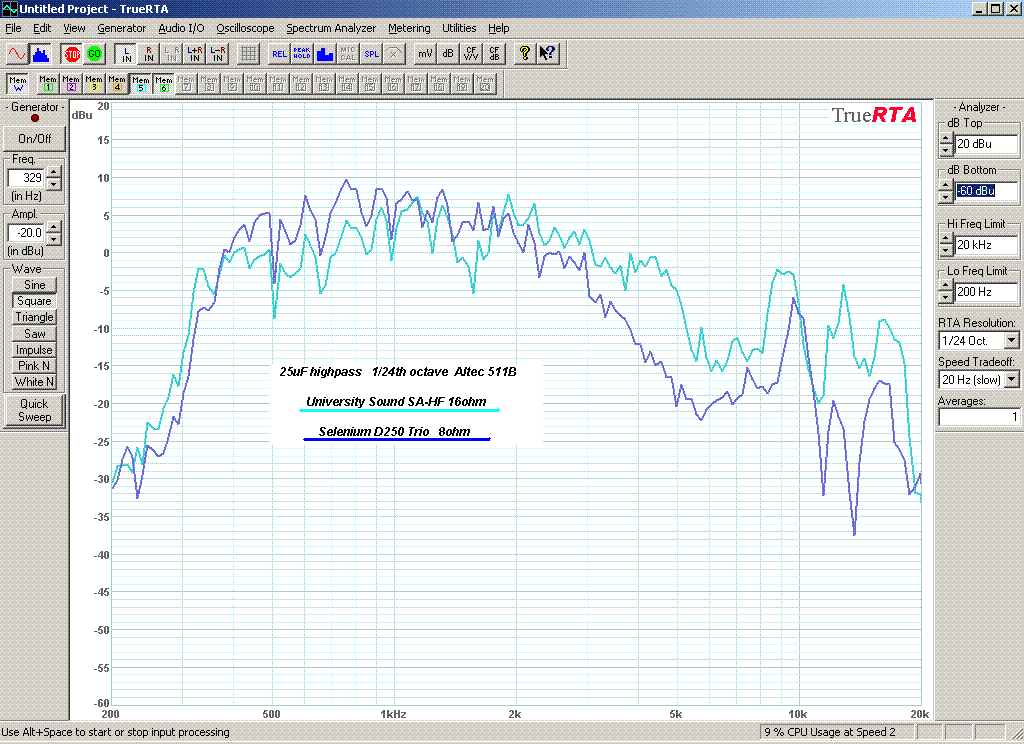Open the Oscilloscope menu
The image size is (1024, 744).
pyautogui.click(x=245, y=28)
